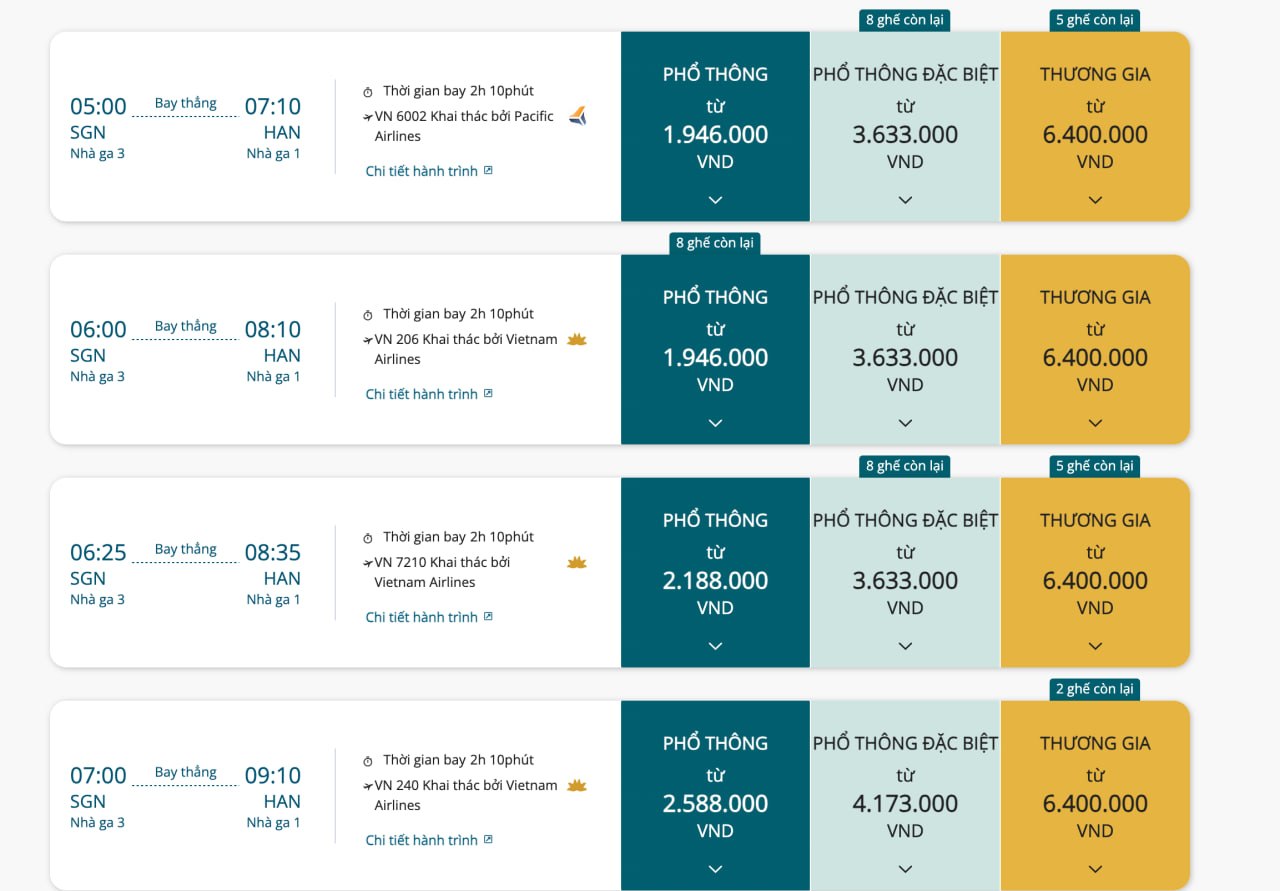Click the Vietnam Airlines lotus logo on VN 206
Screen dimensions: 1280x891
[x=576, y=339]
